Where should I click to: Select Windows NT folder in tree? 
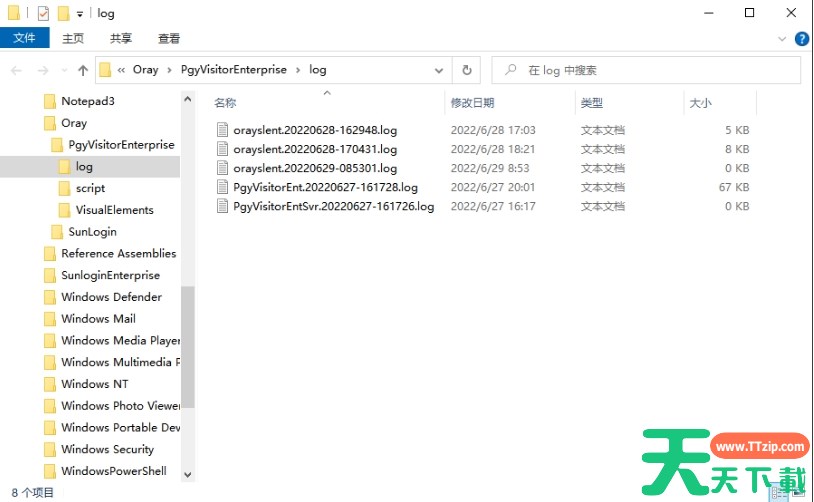94,384
